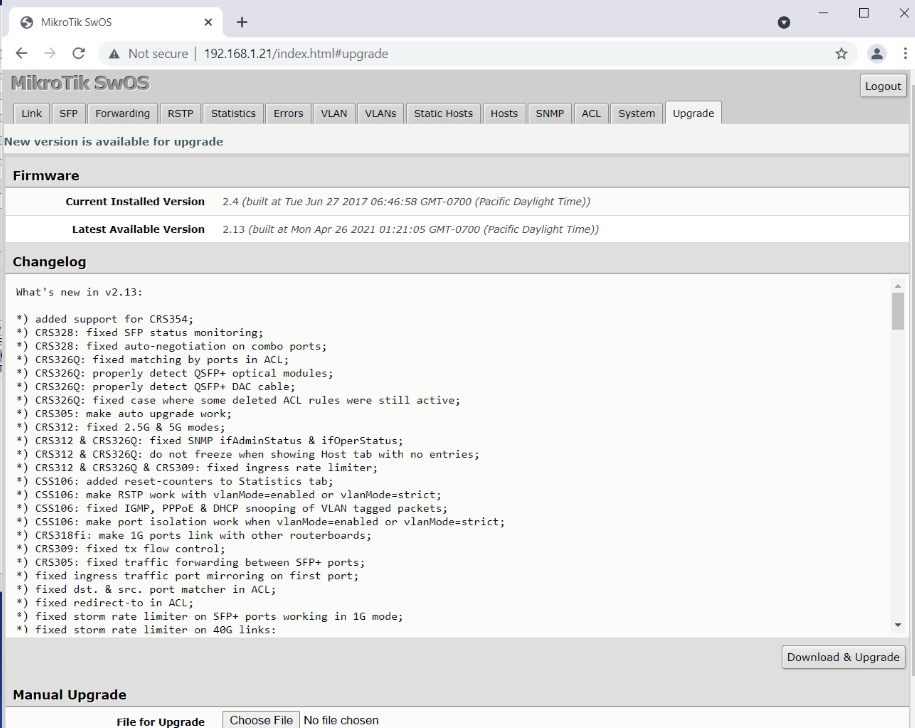Click Choose File for manual upgrade
Screen dimensions: 915x728
[261, 720]
